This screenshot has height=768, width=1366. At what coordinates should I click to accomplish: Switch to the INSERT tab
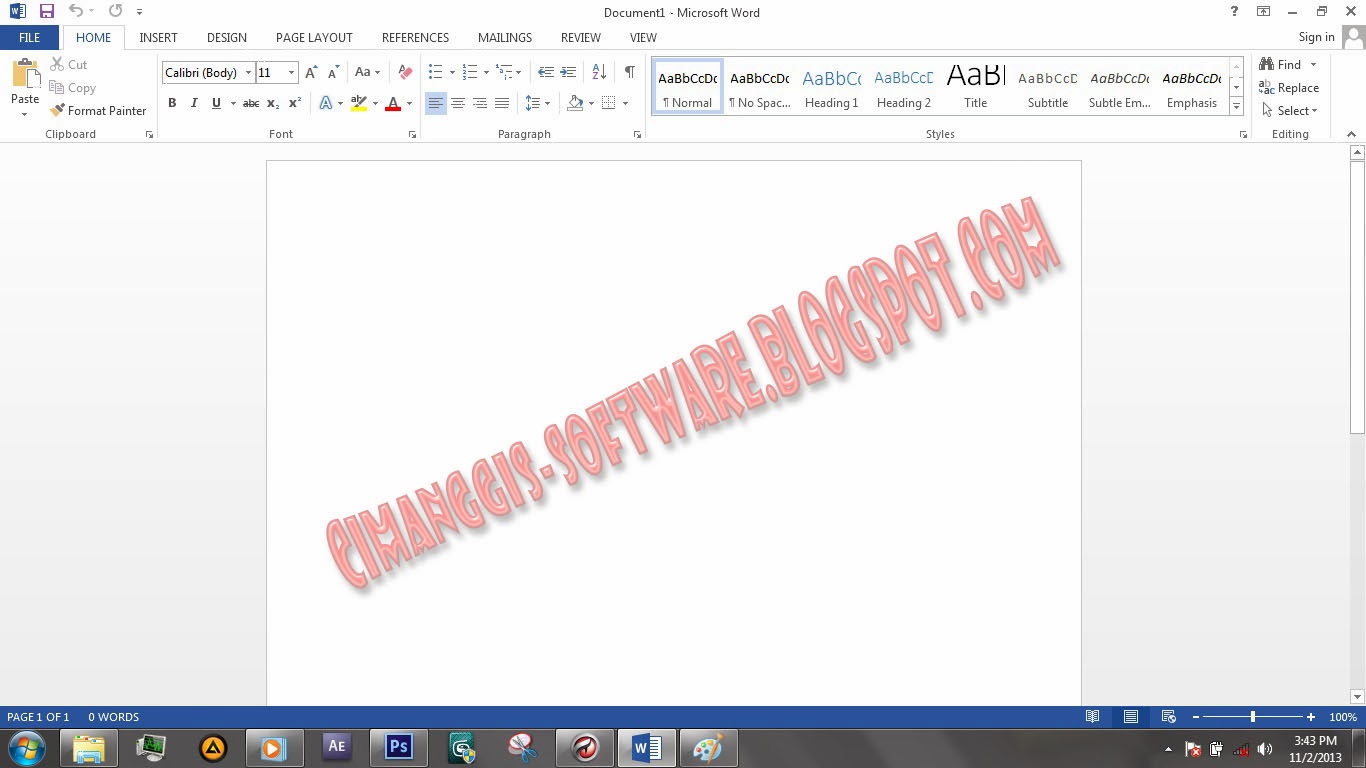pyautogui.click(x=158, y=37)
